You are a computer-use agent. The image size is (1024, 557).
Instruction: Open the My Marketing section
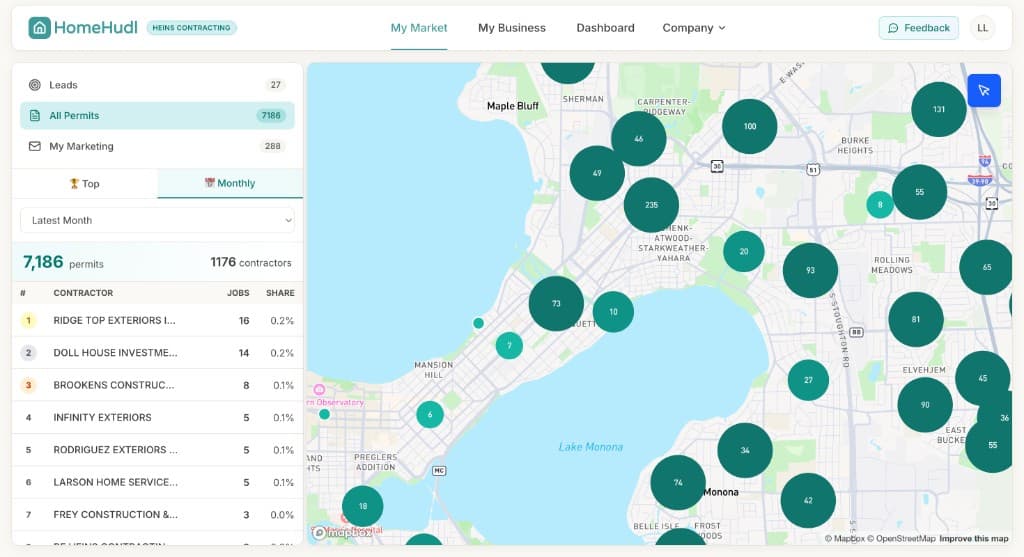click(x=157, y=146)
